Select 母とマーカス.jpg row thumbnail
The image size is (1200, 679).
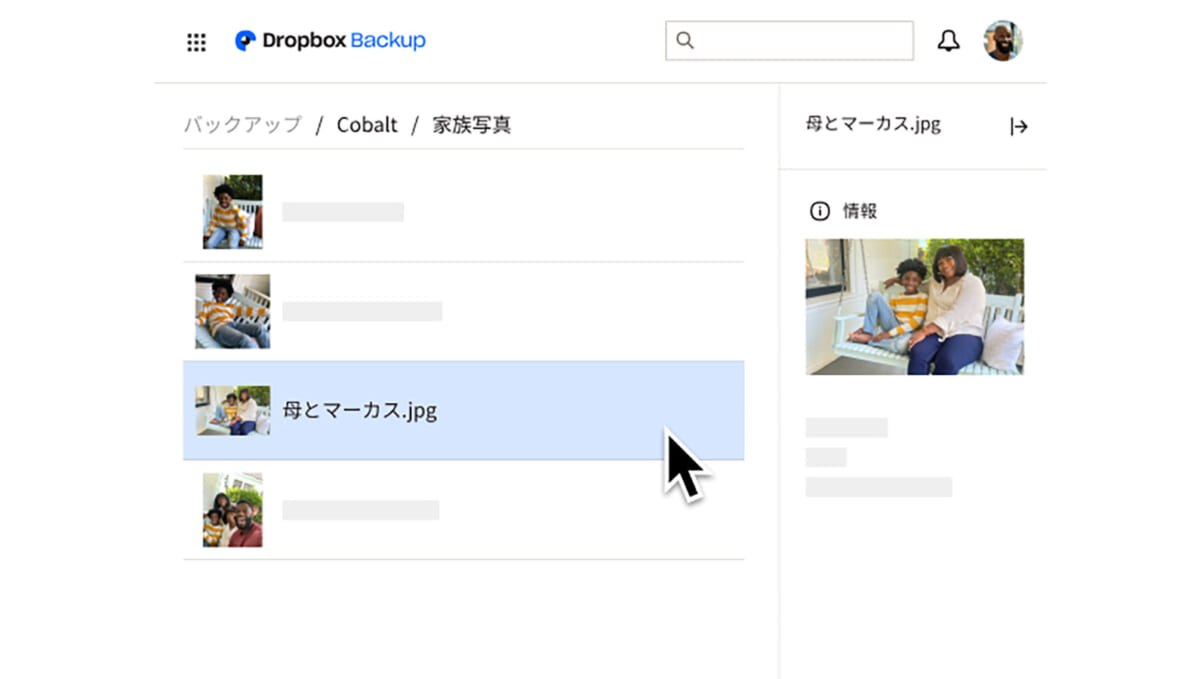232,410
